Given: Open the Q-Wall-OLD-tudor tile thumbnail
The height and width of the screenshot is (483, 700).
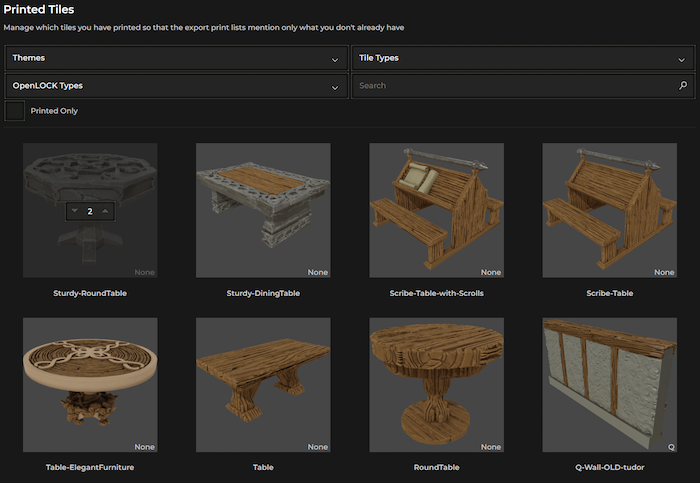Looking at the screenshot, I should [609, 385].
